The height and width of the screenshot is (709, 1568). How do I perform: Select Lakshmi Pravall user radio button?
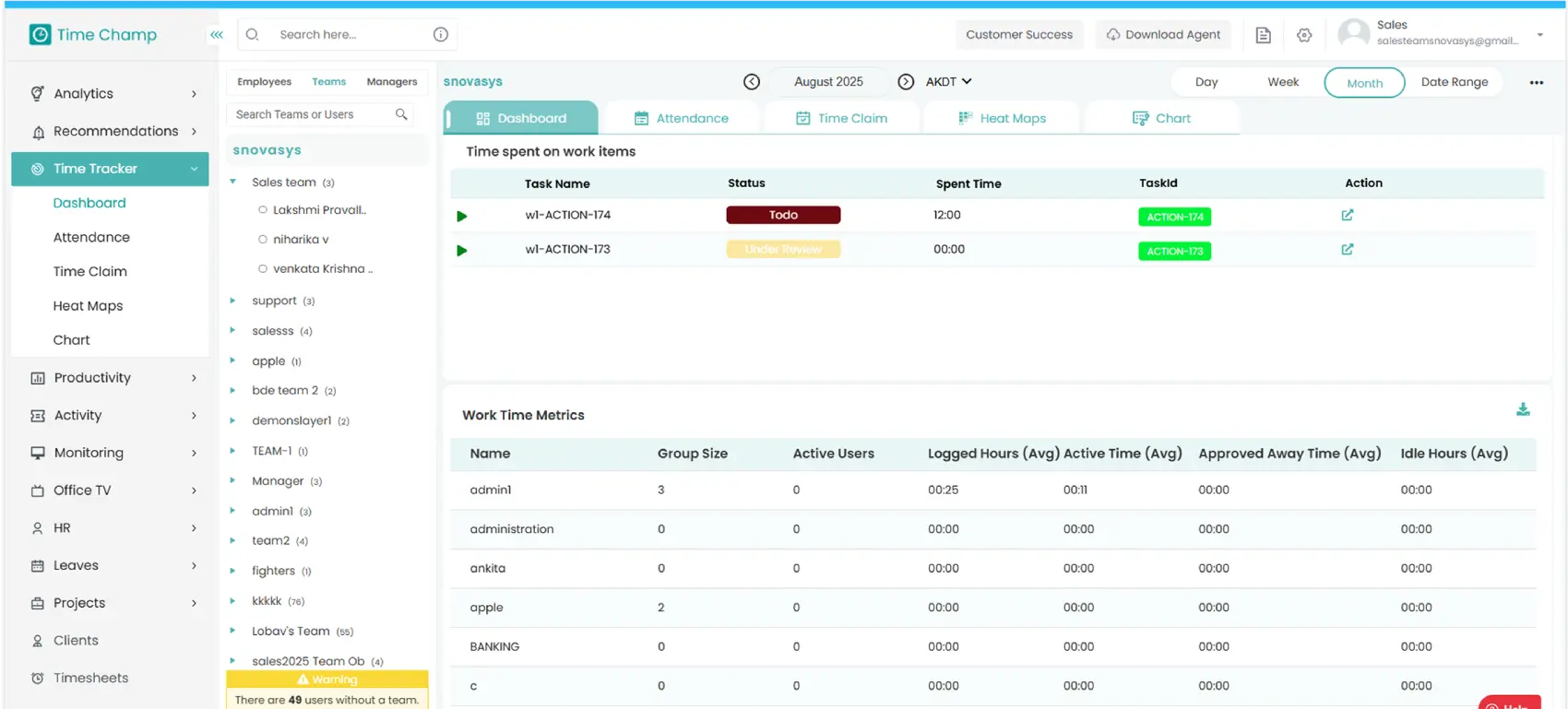[x=263, y=210]
